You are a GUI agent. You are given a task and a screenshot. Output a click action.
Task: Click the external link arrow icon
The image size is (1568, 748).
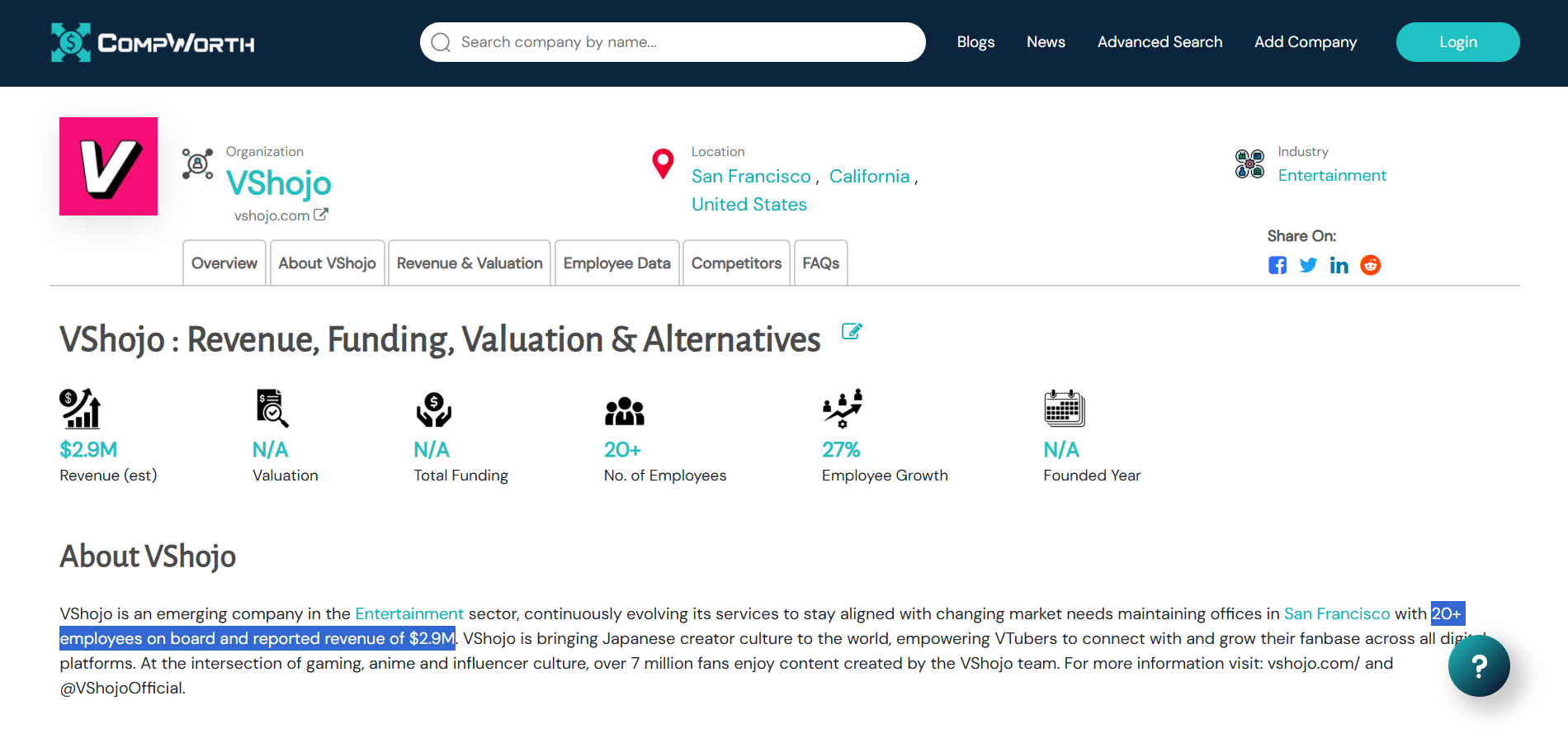pyautogui.click(x=321, y=215)
